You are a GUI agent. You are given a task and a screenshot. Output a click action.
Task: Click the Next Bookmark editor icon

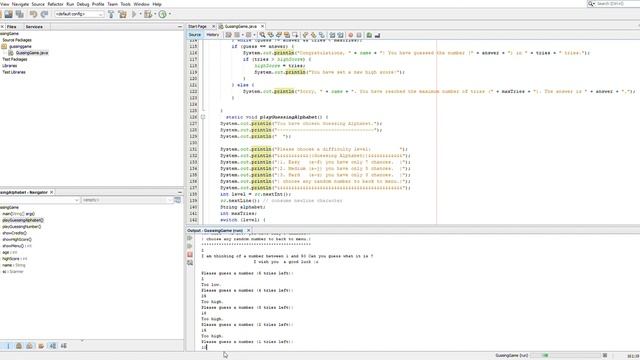pyautogui.click(x=313, y=35)
